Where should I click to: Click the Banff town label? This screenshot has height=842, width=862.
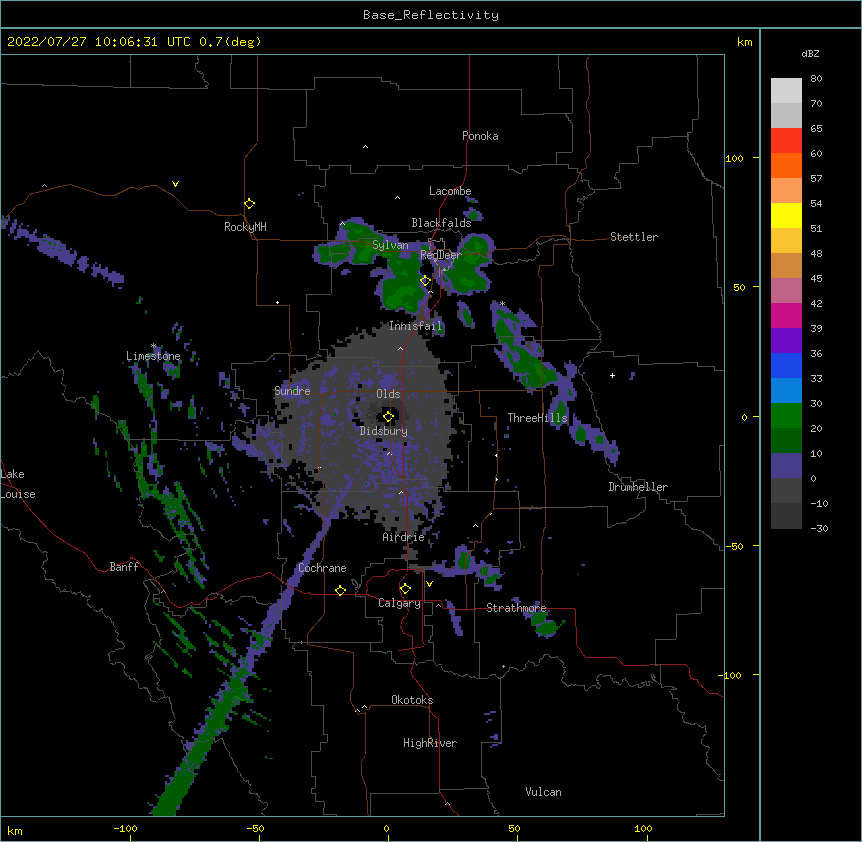pyautogui.click(x=124, y=567)
